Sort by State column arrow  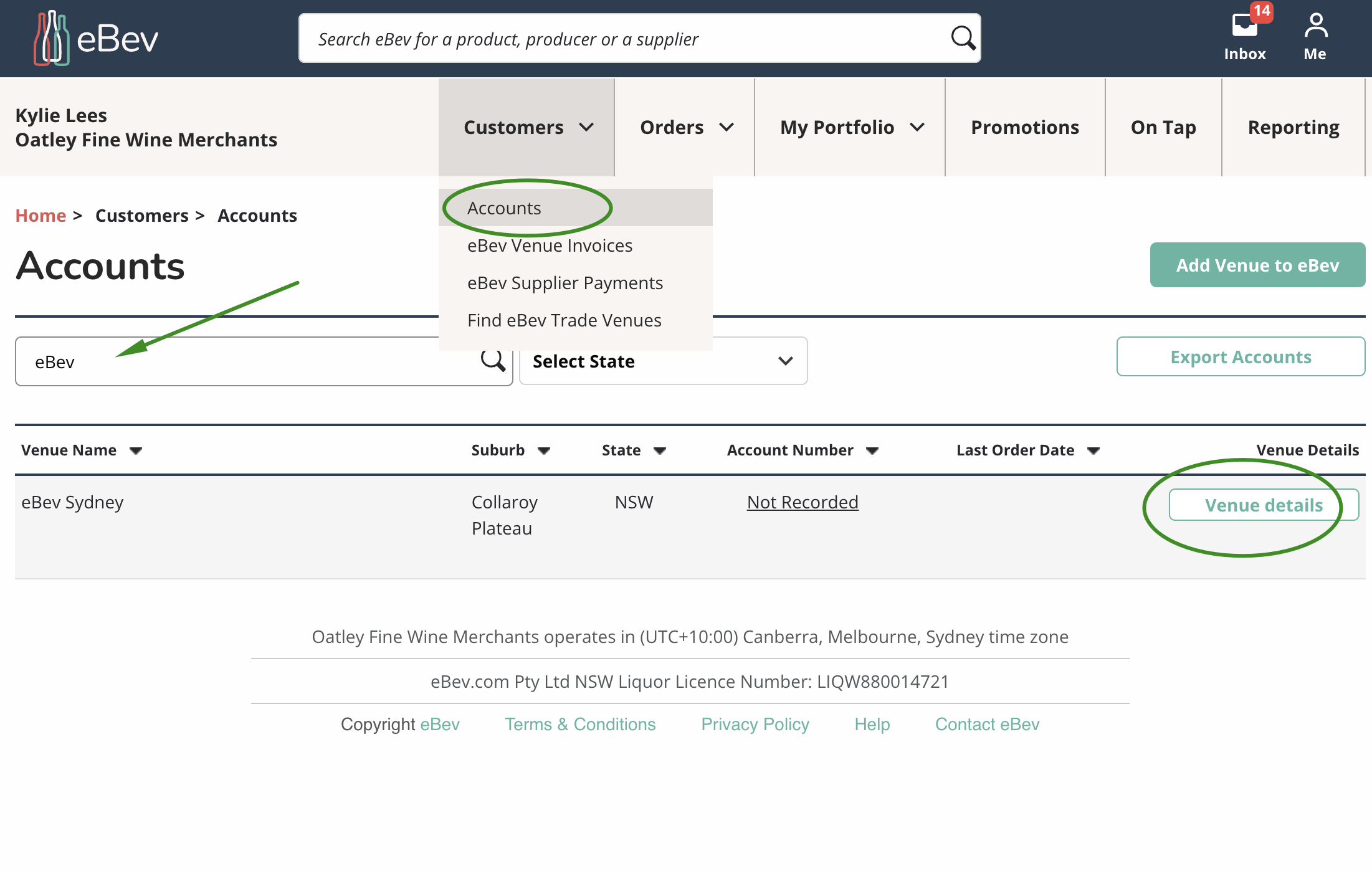[x=660, y=450]
